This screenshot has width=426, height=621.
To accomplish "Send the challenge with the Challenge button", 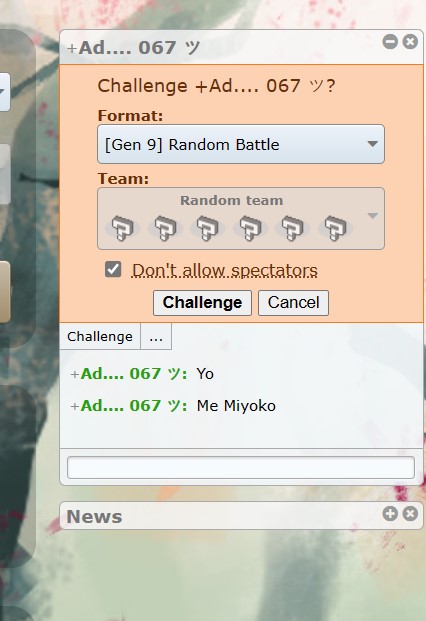I will 202,303.
